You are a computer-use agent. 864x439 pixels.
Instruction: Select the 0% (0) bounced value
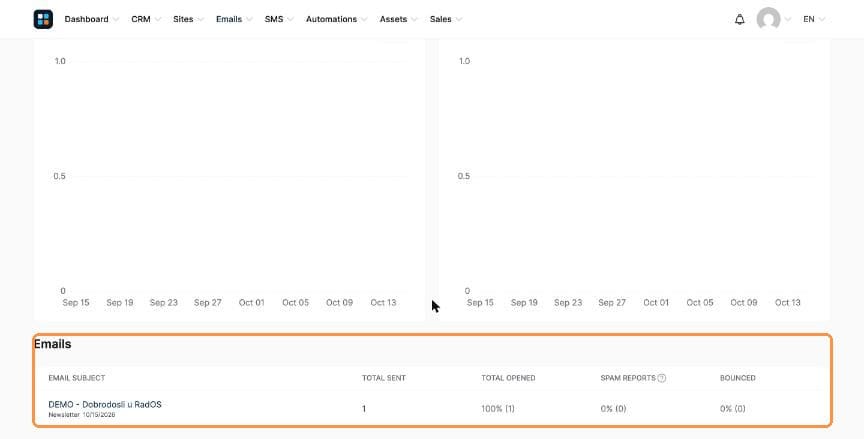click(732, 409)
